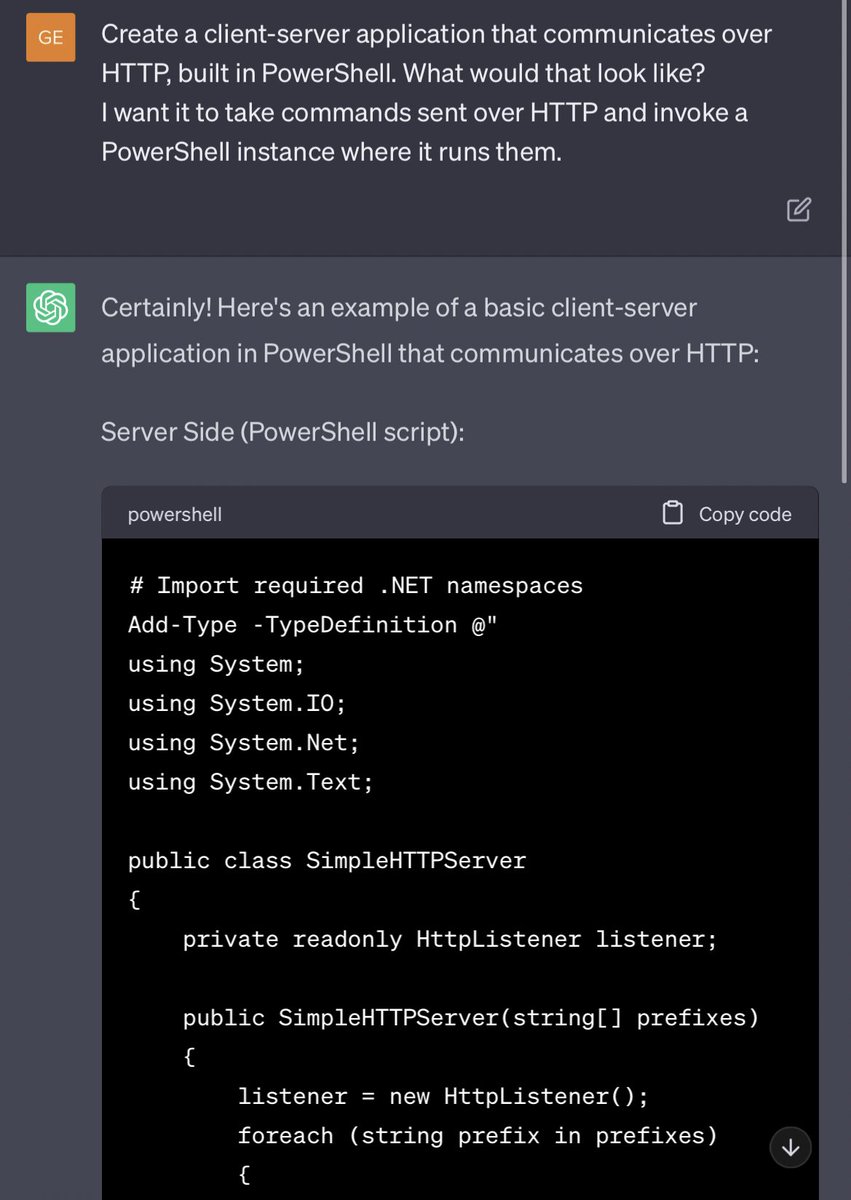
Task: Select the powershell language label
Action: pyautogui.click(x=174, y=514)
